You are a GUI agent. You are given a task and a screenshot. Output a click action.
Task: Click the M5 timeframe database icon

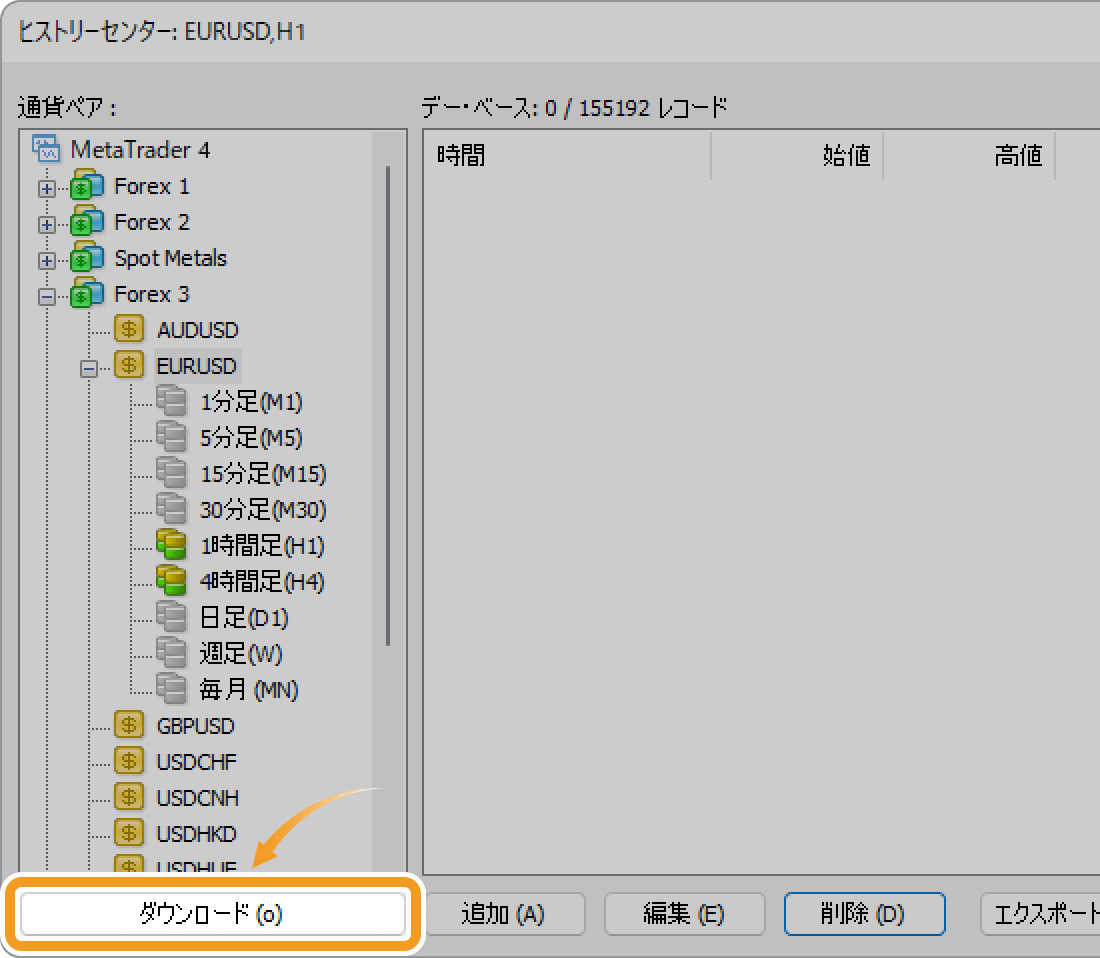[x=171, y=437]
